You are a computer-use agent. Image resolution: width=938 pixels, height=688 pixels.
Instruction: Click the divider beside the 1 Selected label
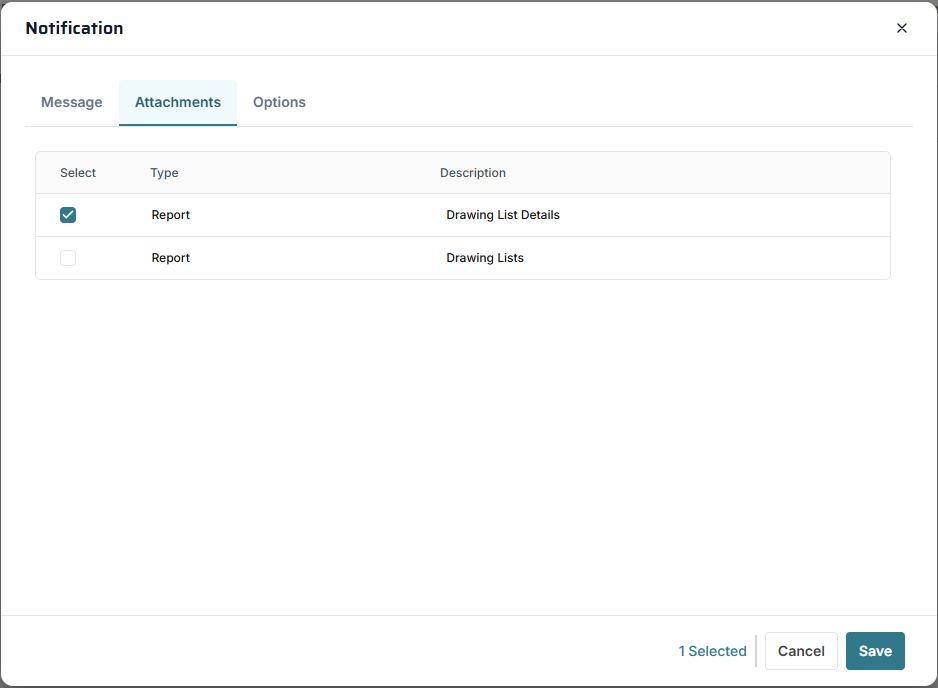756,651
